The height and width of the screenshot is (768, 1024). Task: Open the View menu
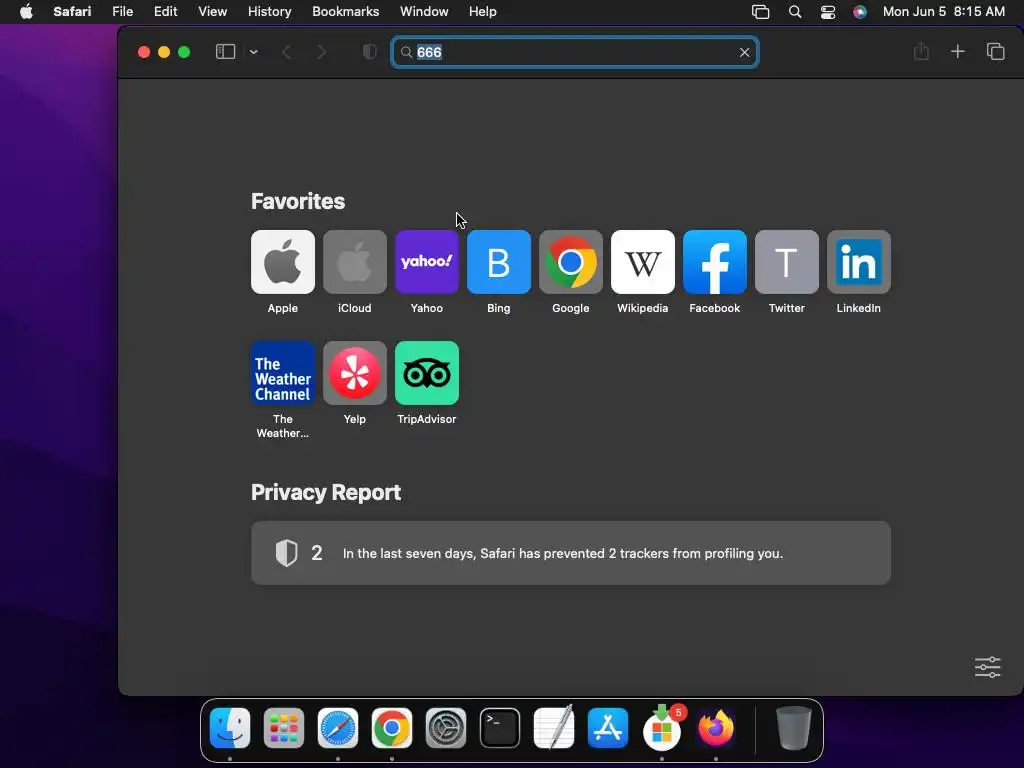point(212,11)
